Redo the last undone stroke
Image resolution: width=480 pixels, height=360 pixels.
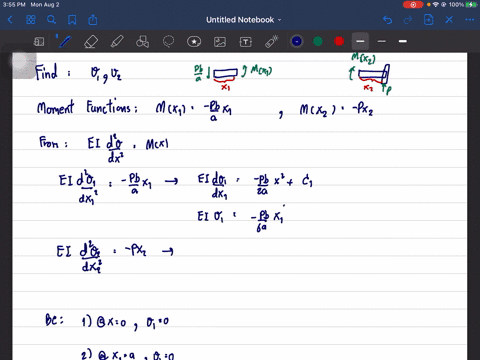tap(408, 20)
